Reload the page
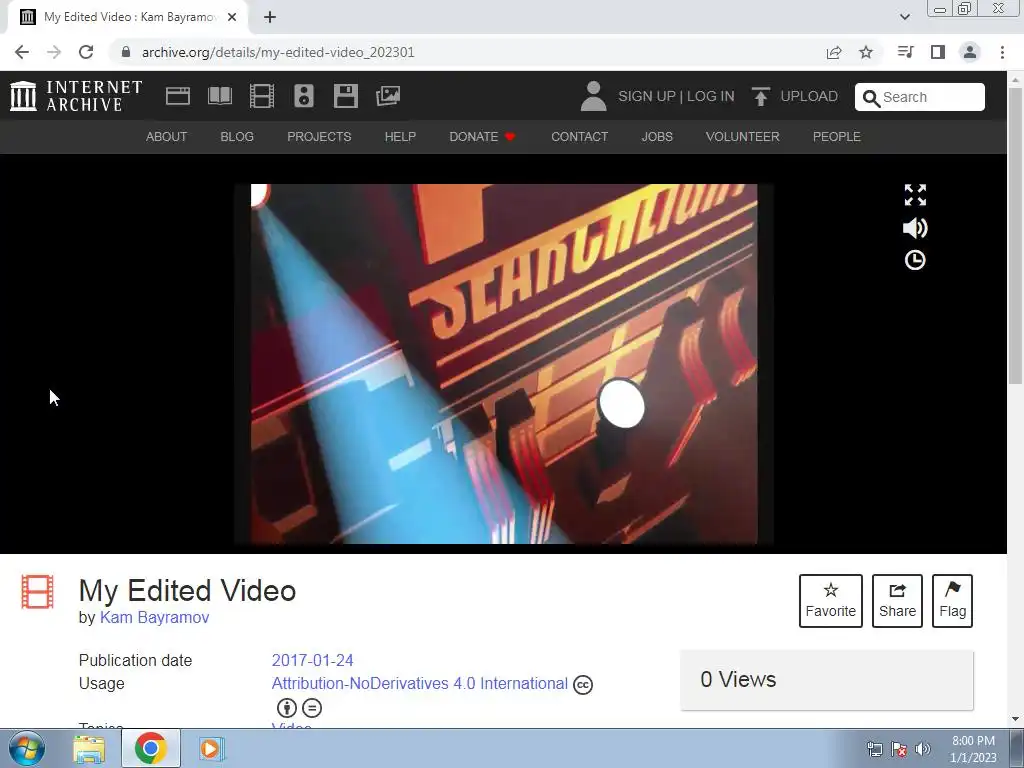 [x=86, y=52]
